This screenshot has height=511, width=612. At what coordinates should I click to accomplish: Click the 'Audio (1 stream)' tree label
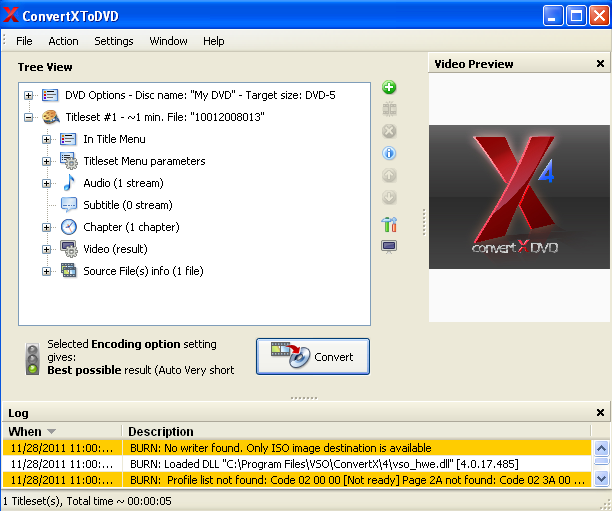click(123, 183)
